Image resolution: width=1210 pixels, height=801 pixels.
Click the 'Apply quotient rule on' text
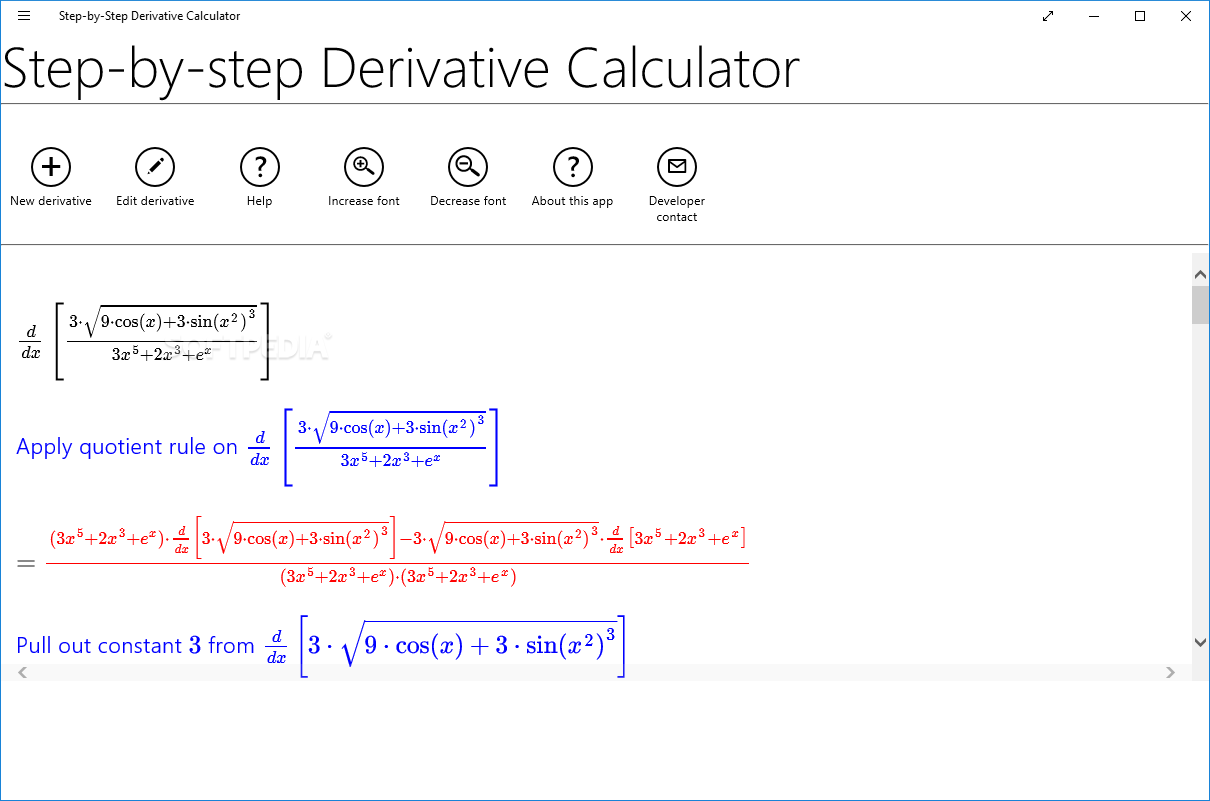[x=127, y=447]
